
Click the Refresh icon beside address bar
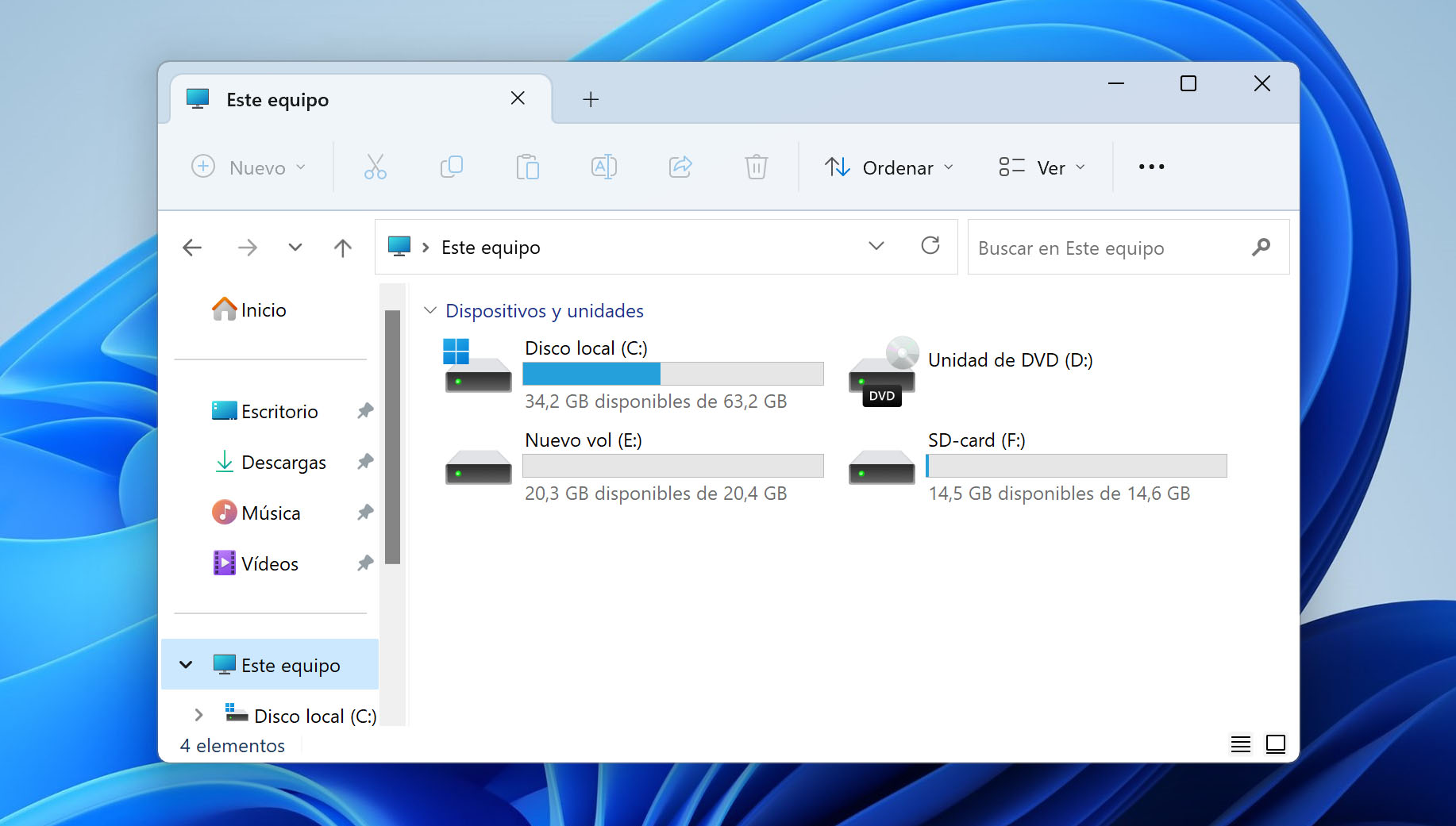coord(930,247)
